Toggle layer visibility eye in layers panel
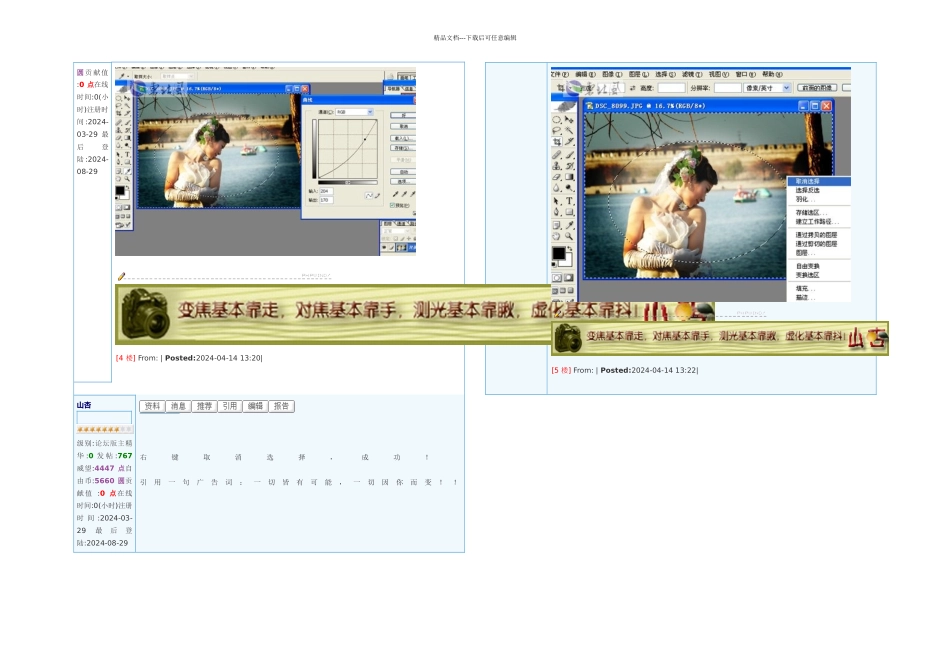Screen dimensions: 950x672 384,247
